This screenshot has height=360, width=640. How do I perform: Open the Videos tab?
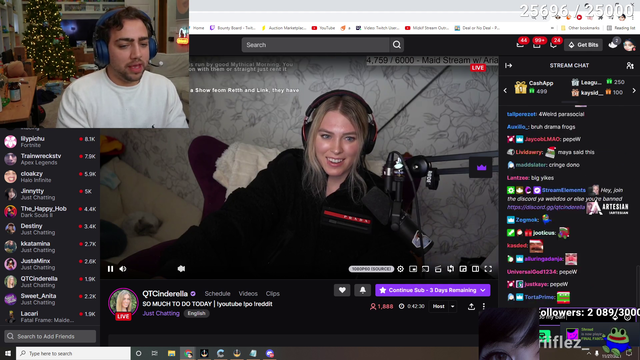(248, 293)
